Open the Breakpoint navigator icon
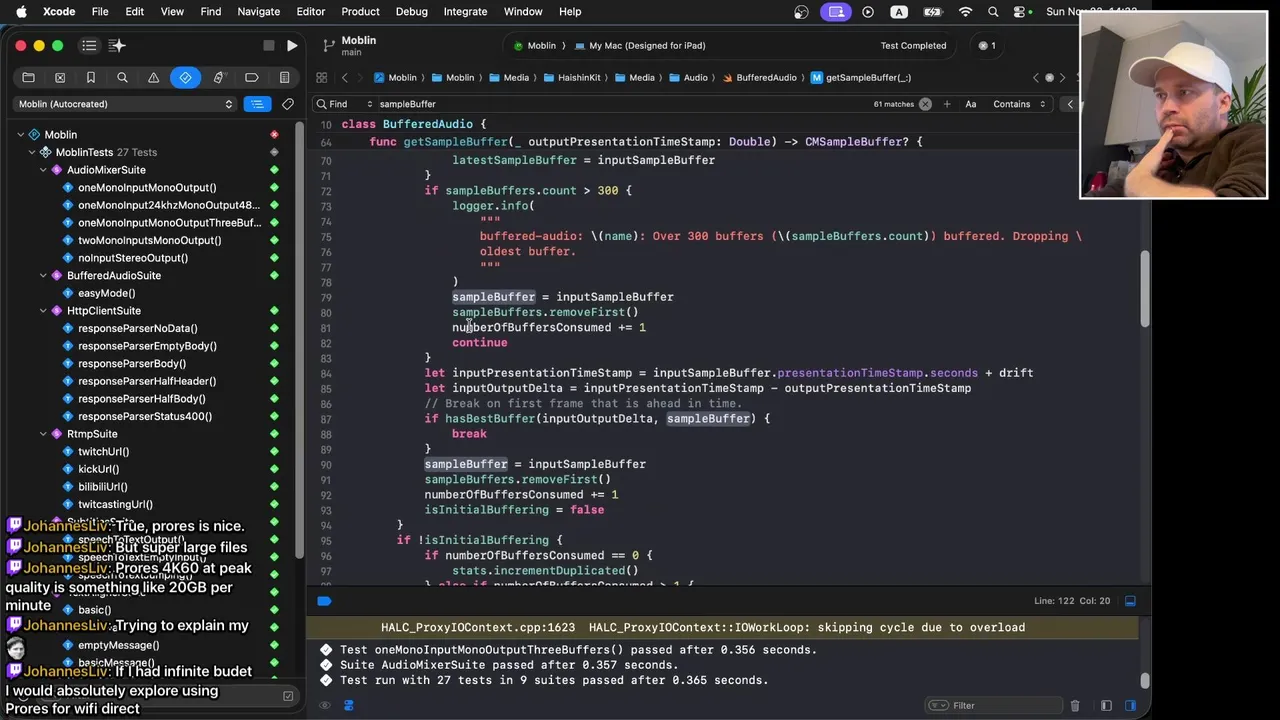 point(252,78)
